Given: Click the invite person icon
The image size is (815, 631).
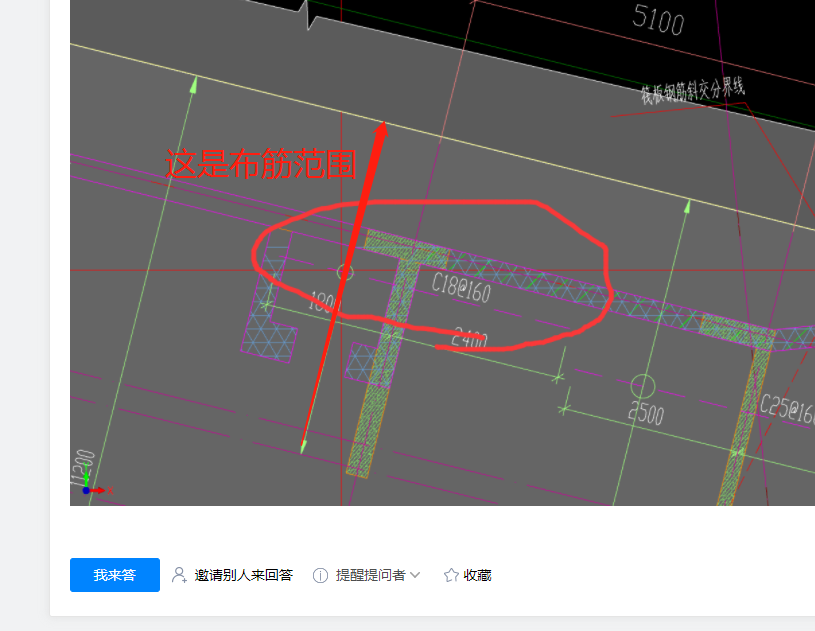Looking at the screenshot, I should tap(179, 575).
